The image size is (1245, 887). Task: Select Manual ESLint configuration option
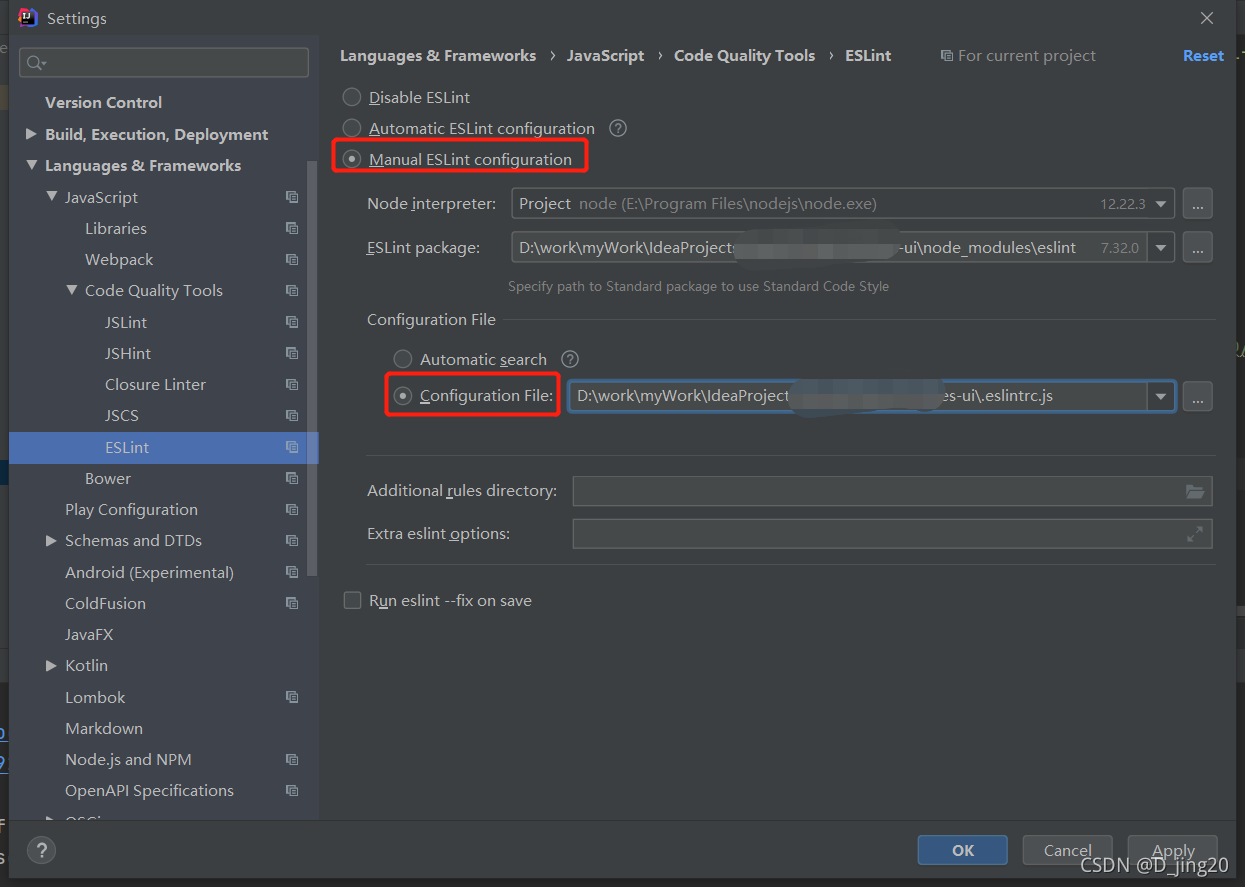[352, 159]
